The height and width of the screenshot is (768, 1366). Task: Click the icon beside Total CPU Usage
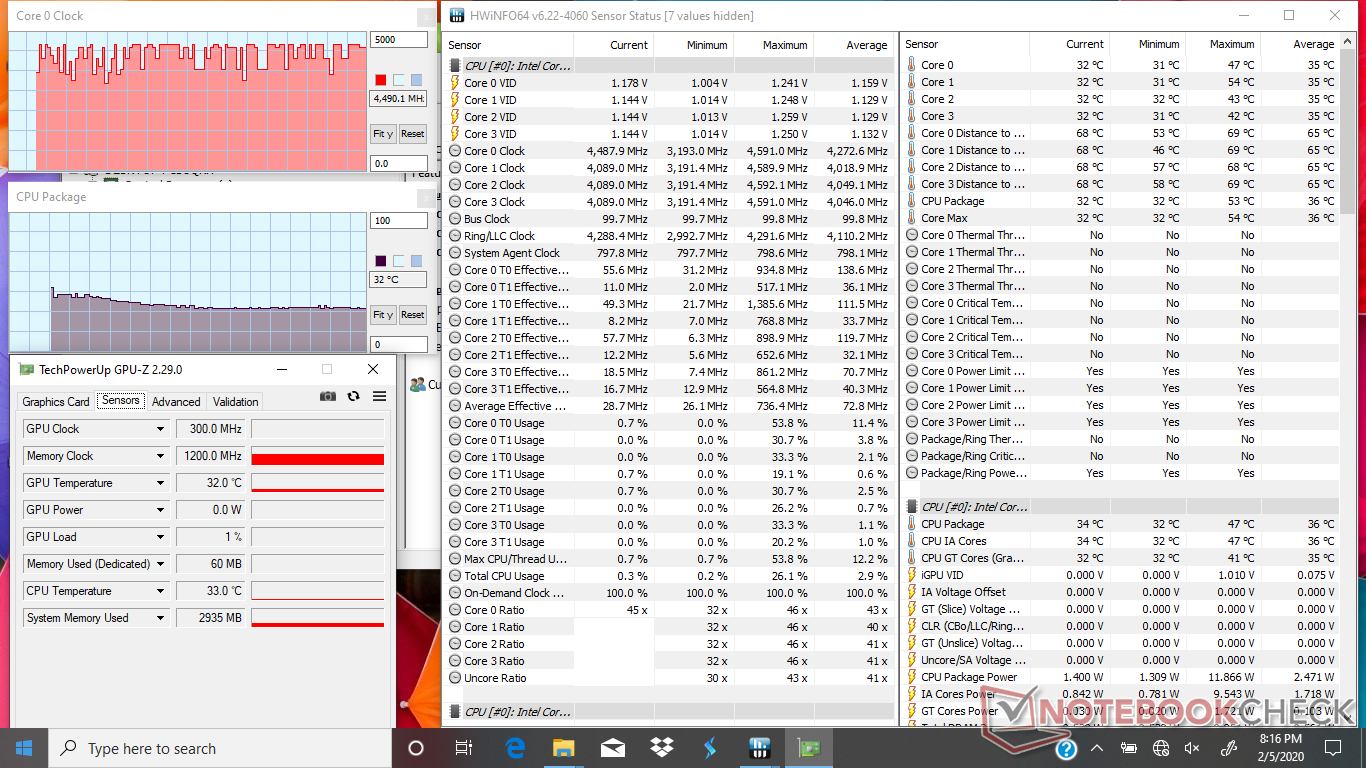coord(455,576)
